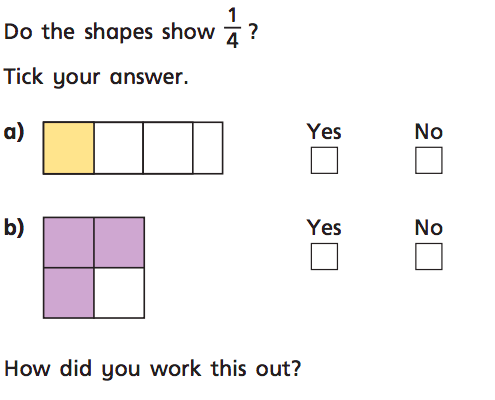The width and height of the screenshot is (495, 400).
Task: Select the top-right purple square in shape b
Action: (x=119, y=242)
